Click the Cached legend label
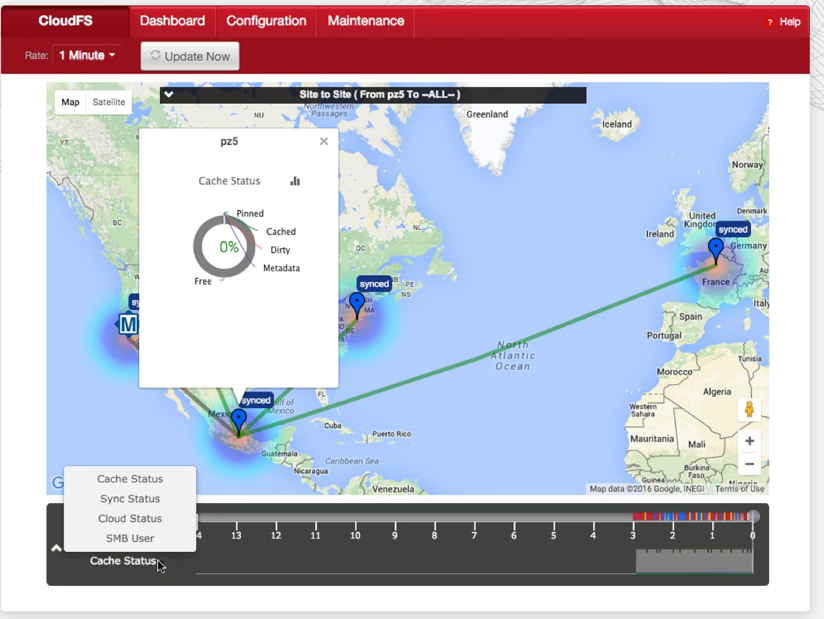This screenshot has width=824, height=619. (281, 232)
